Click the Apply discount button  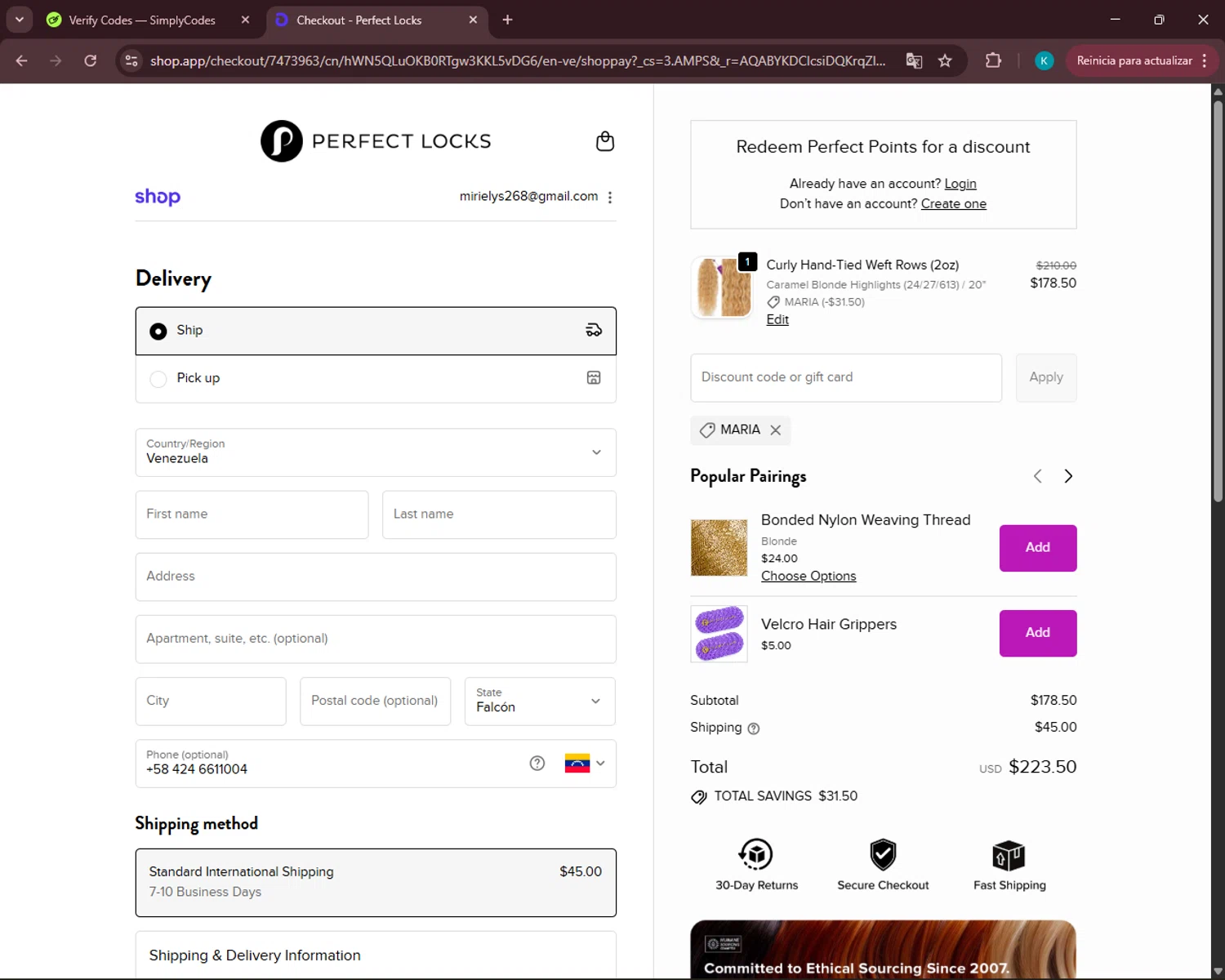tap(1046, 377)
